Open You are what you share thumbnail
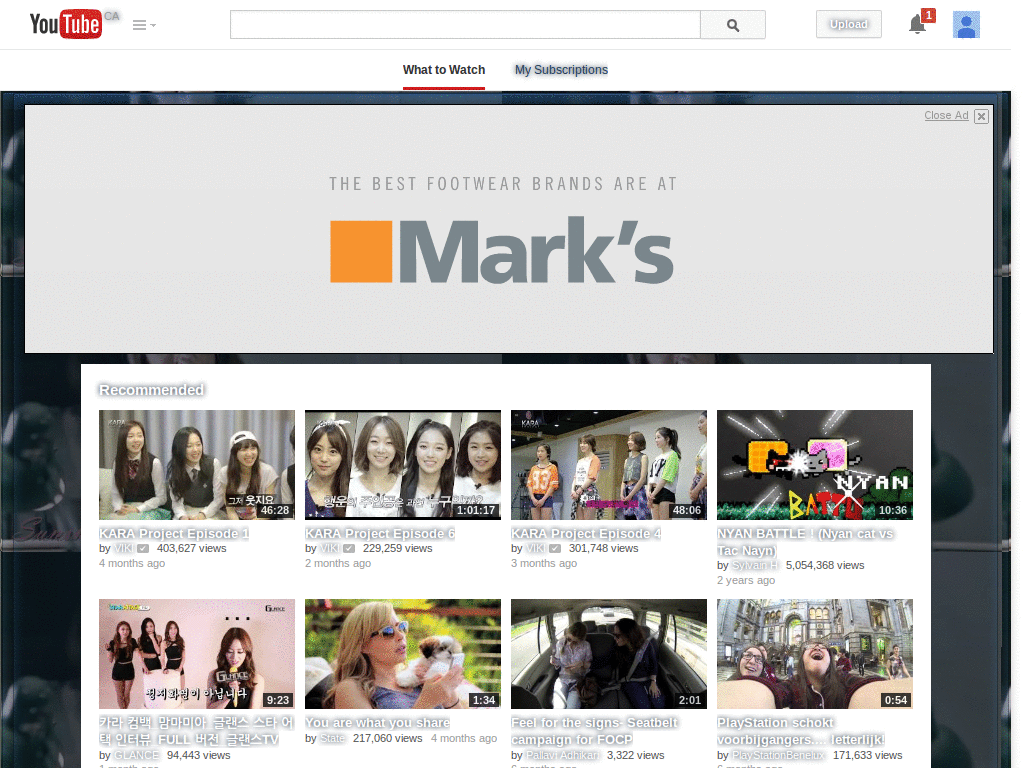This screenshot has height=768, width=1024. click(403, 654)
